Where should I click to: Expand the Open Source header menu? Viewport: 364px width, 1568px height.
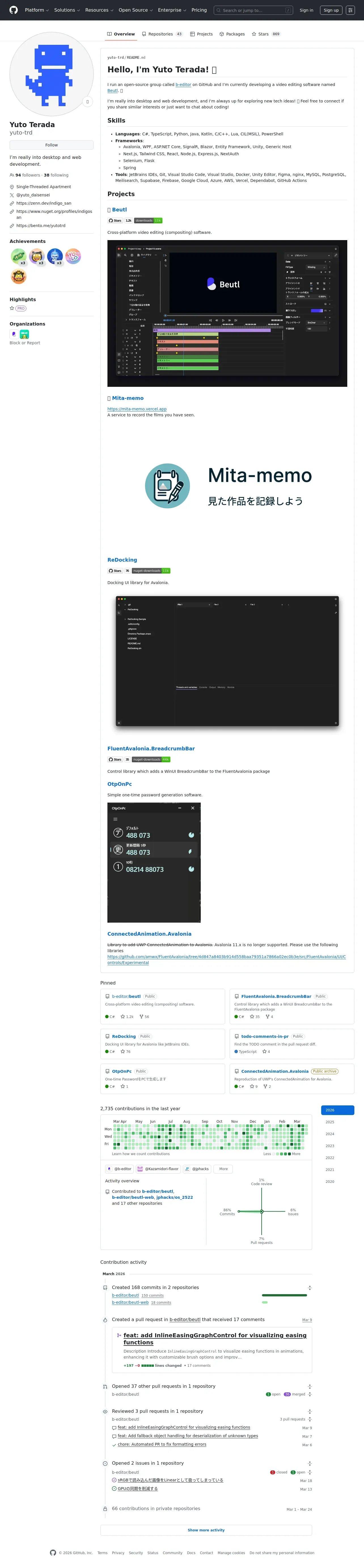(x=136, y=10)
